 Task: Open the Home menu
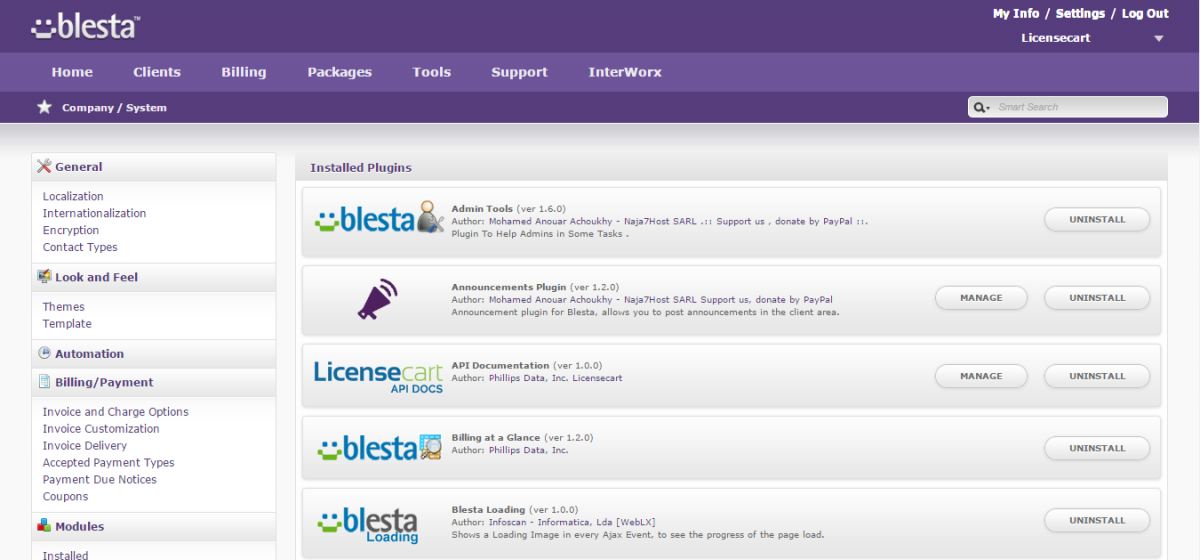point(72,72)
